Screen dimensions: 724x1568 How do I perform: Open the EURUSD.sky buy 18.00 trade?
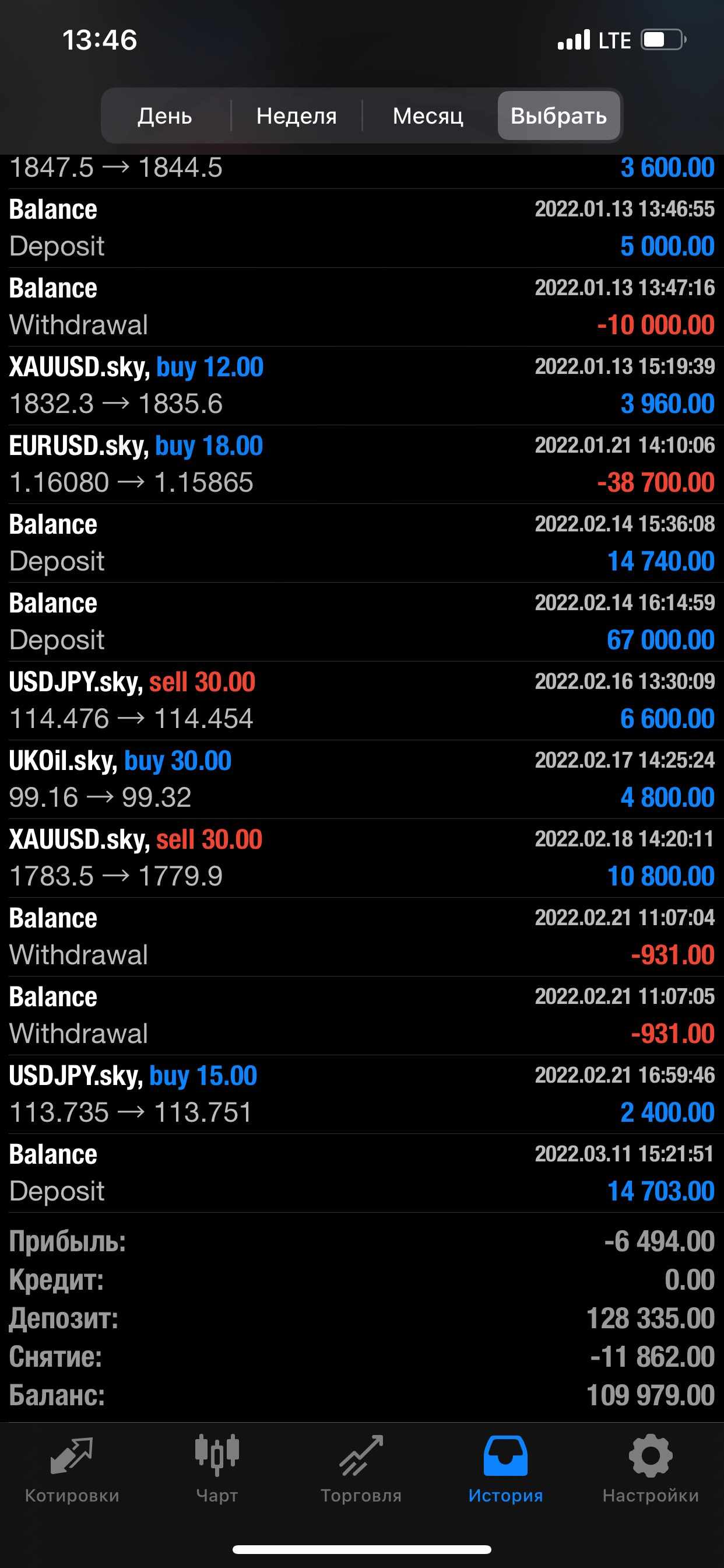point(361,464)
